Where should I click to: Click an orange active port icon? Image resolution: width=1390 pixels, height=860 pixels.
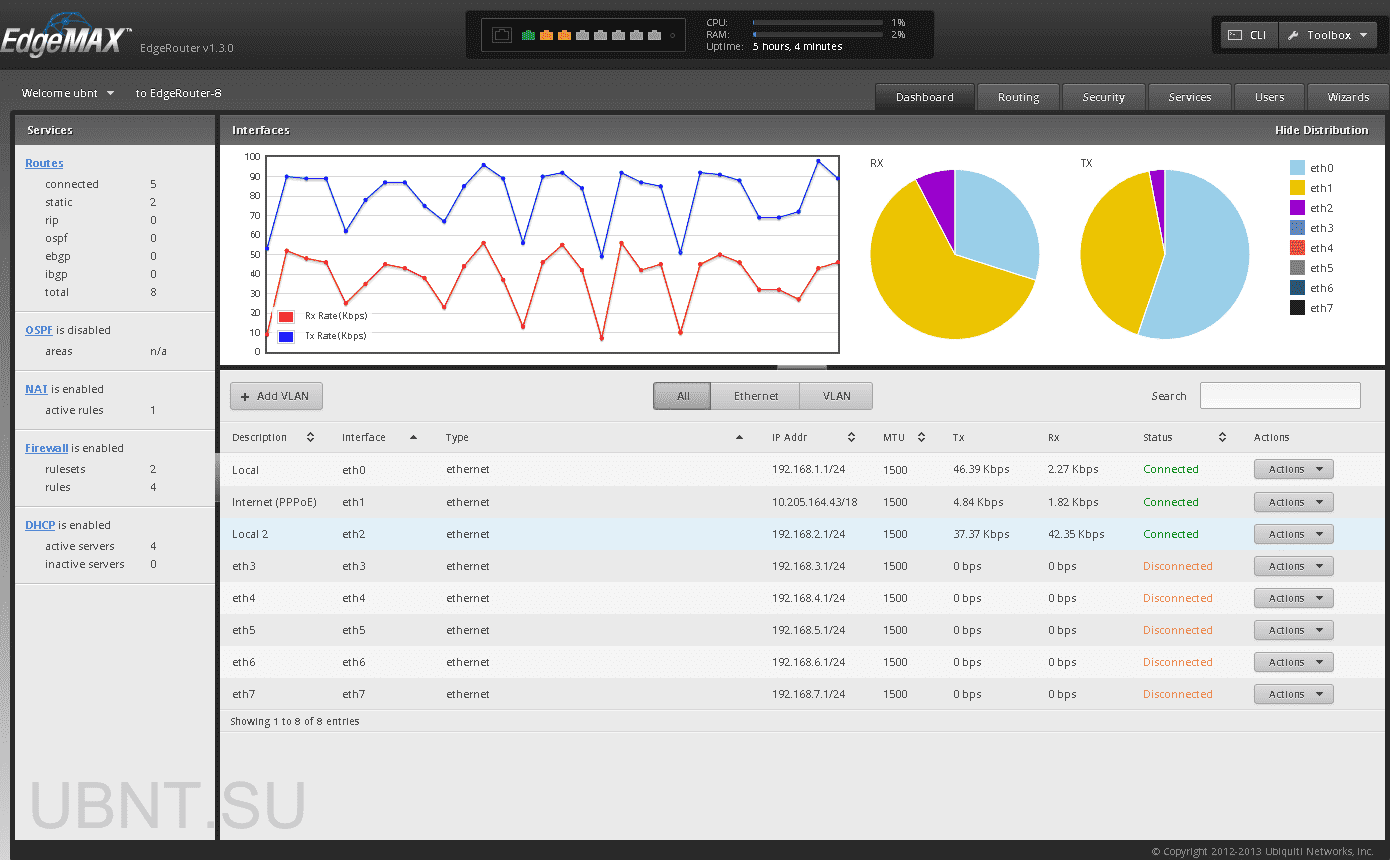[546, 34]
